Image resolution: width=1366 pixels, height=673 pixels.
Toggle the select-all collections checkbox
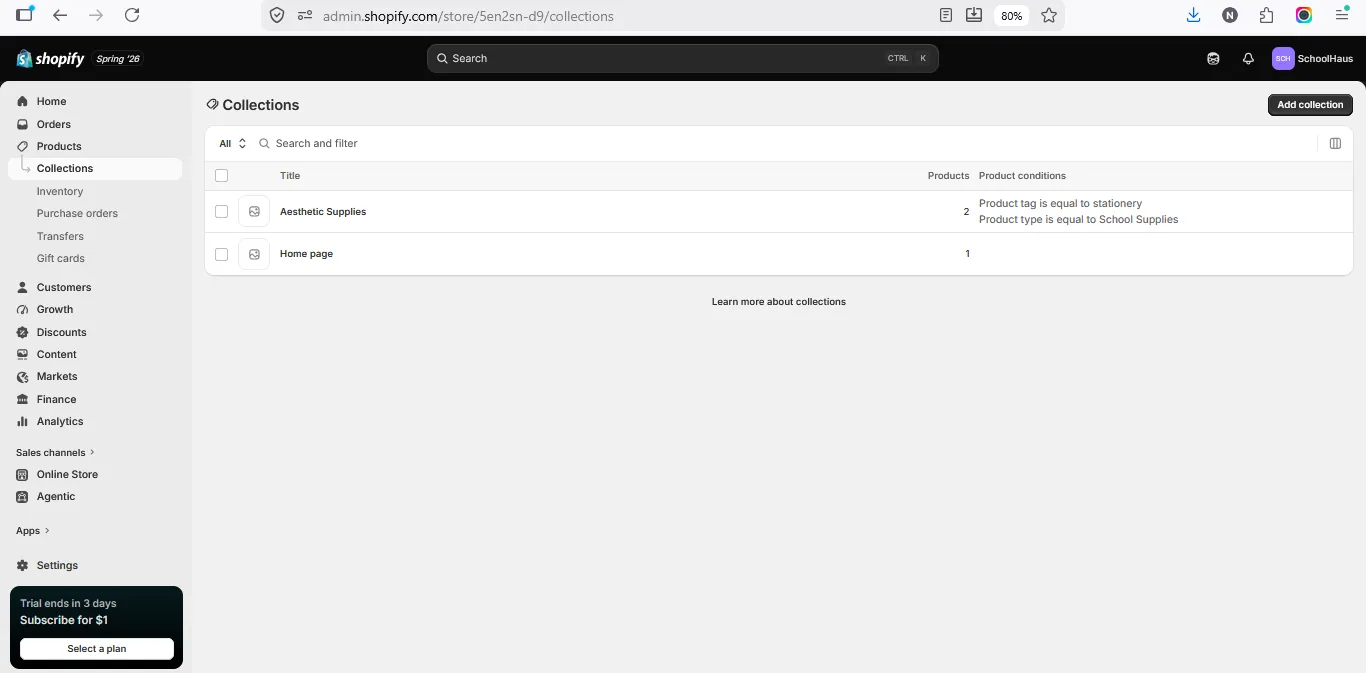click(222, 176)
